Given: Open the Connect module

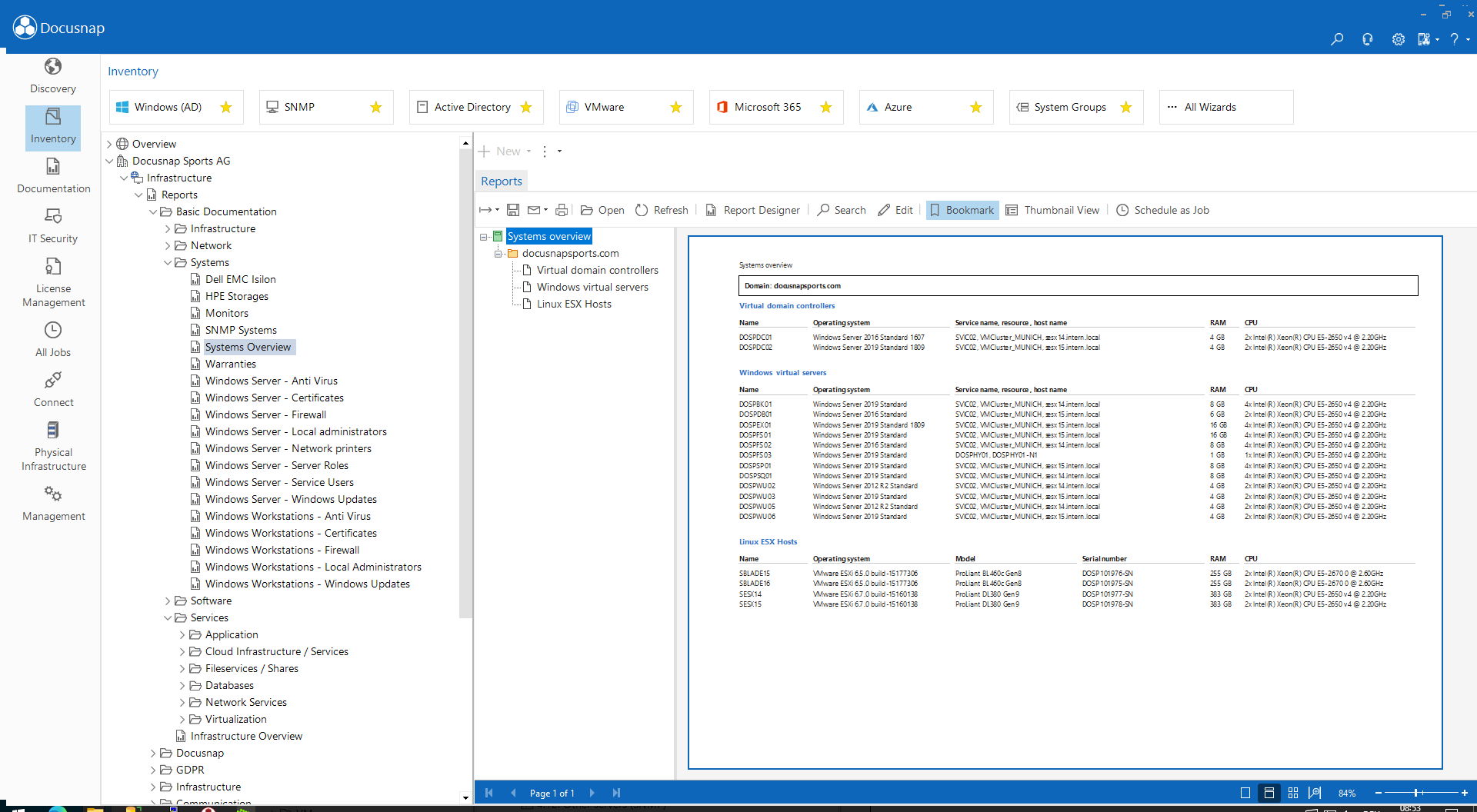Looking at the screenshot, I should tap(53, 390).
